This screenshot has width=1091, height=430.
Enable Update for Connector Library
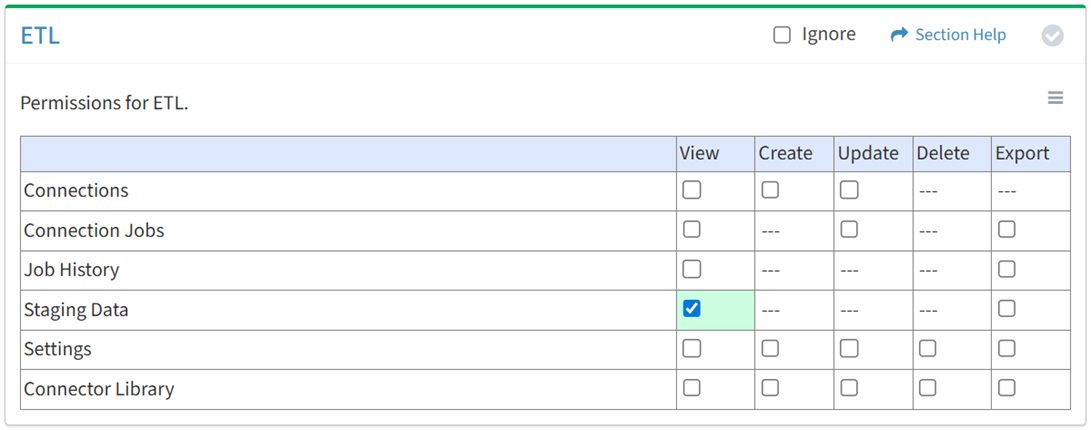[849, 387]
